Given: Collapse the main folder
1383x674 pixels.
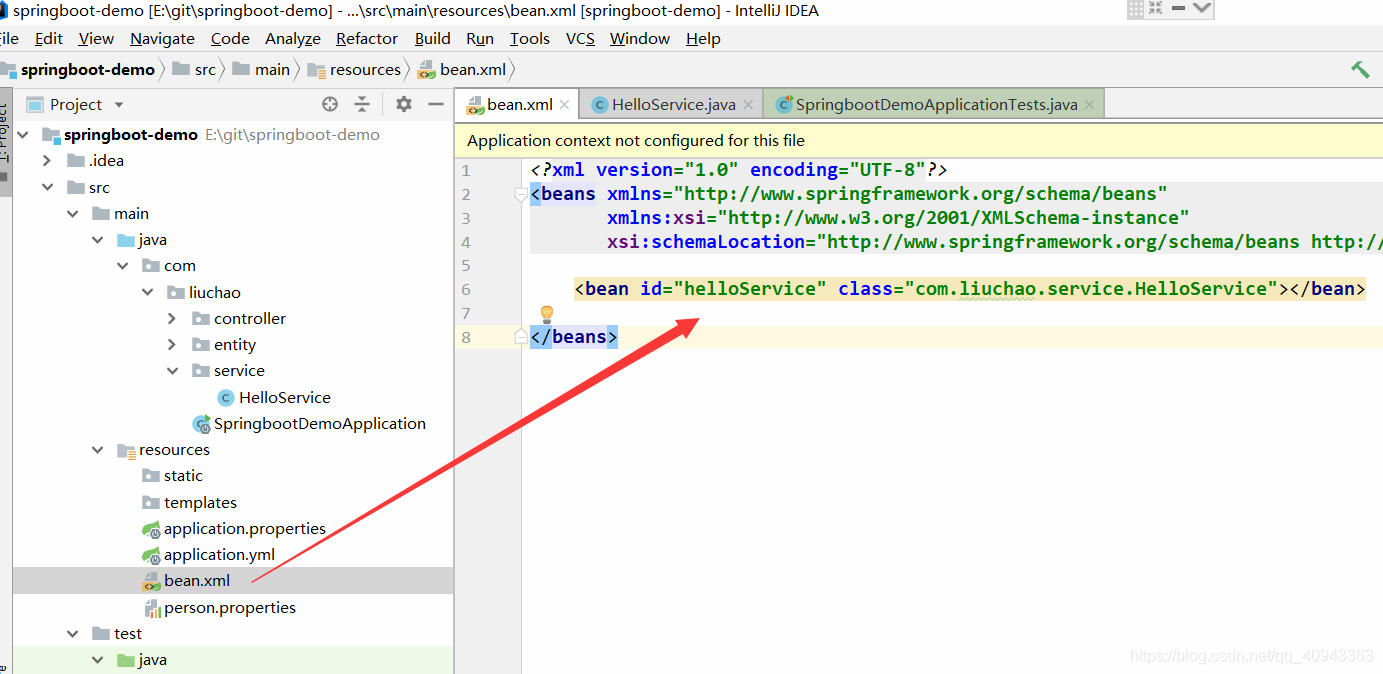Looking at the screenshot, I should 72,213.
